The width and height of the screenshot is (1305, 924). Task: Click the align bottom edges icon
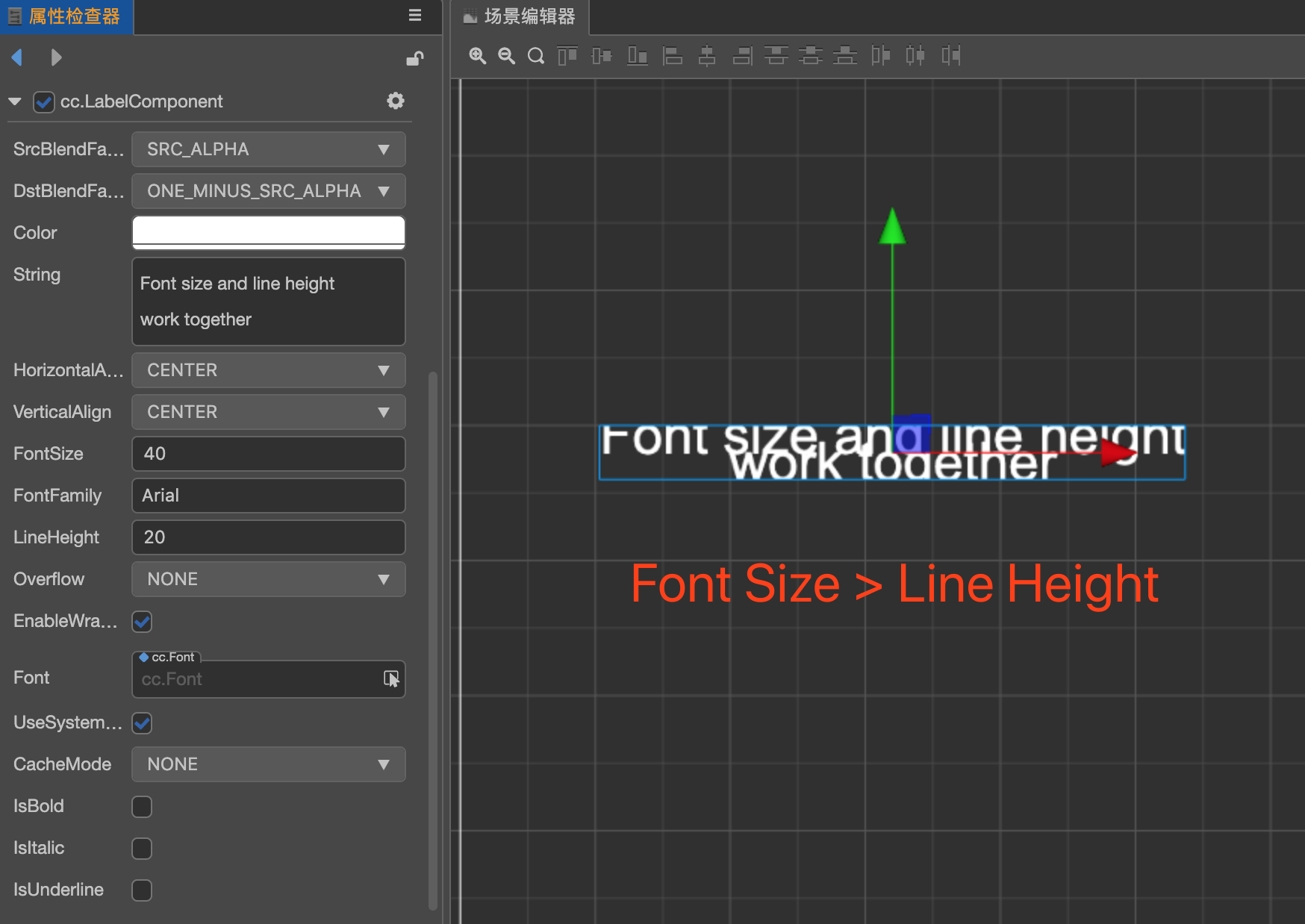(x=637, y=56)
